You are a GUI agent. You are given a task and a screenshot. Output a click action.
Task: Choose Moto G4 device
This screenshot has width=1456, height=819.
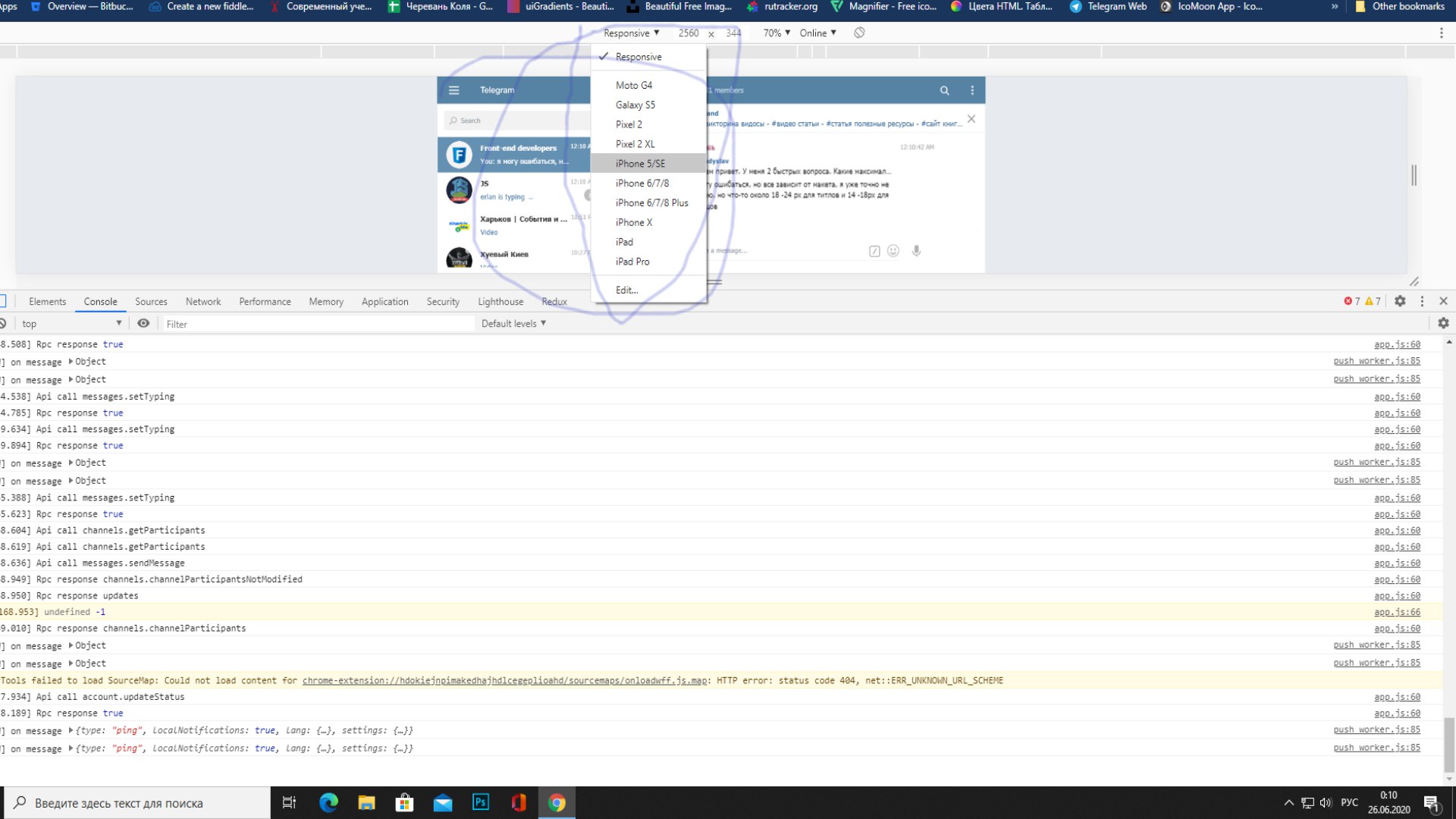click(649, 85)
